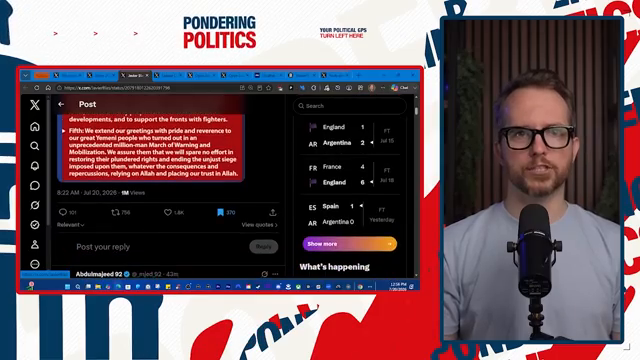The height and width of the screenshot is (360, 640).
Task: Click the reply comment icon with 101
Action: [x=63, y=212]
